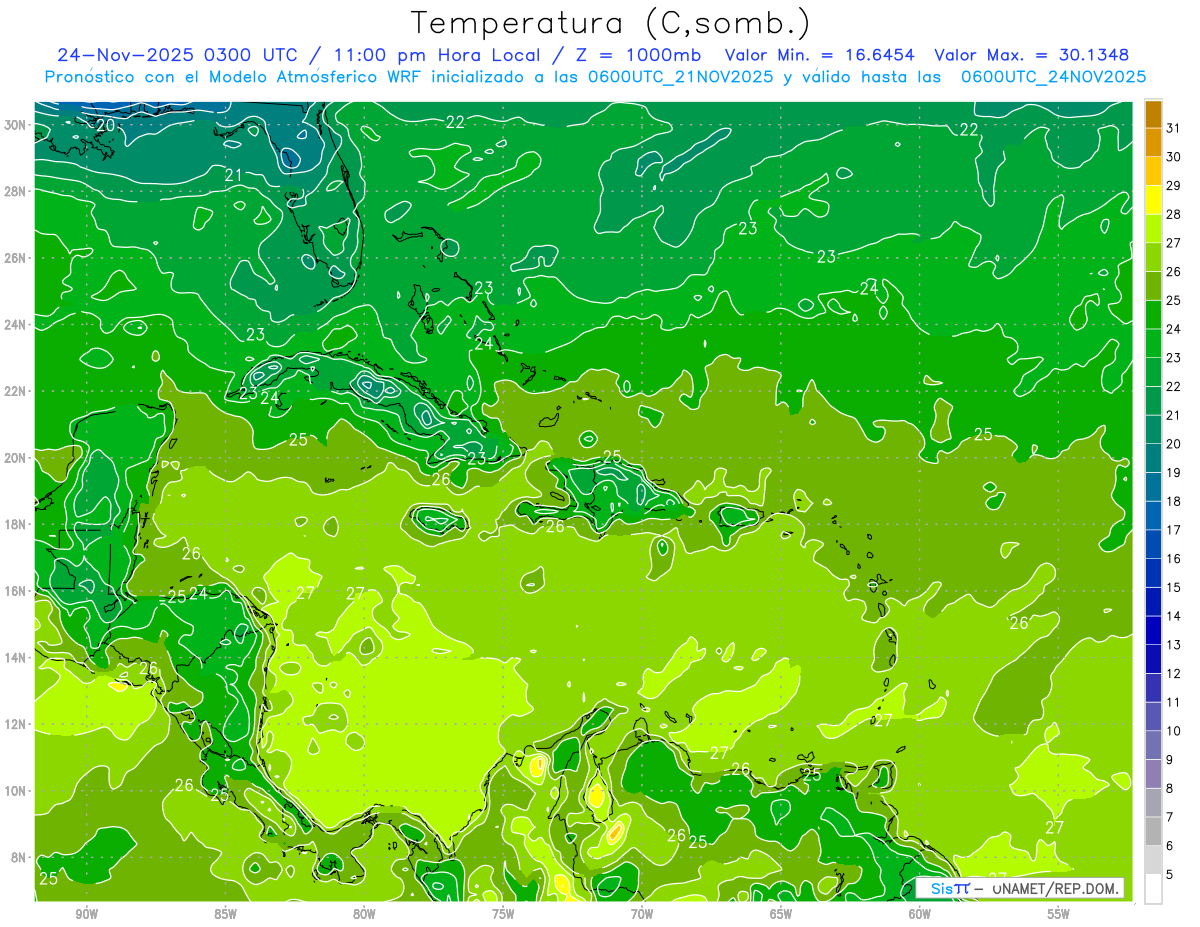Image resolution: width=1200 pixels, height=927 pixels.
Task: Click the '26N' latitude axis label
Action: click(x=15, y=258)
